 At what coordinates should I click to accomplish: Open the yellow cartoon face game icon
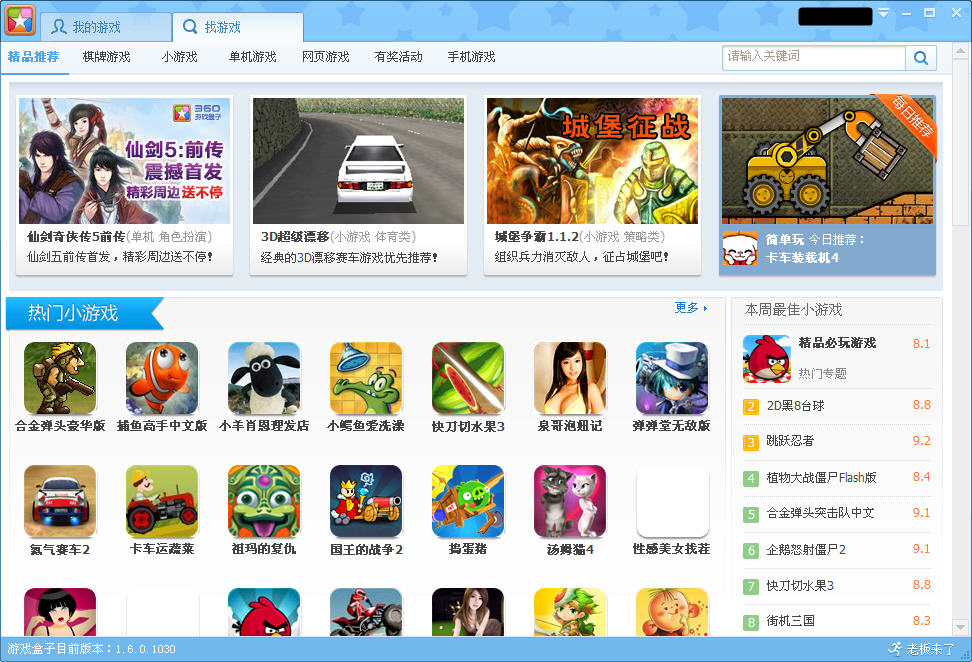click(x=672, y=612)
